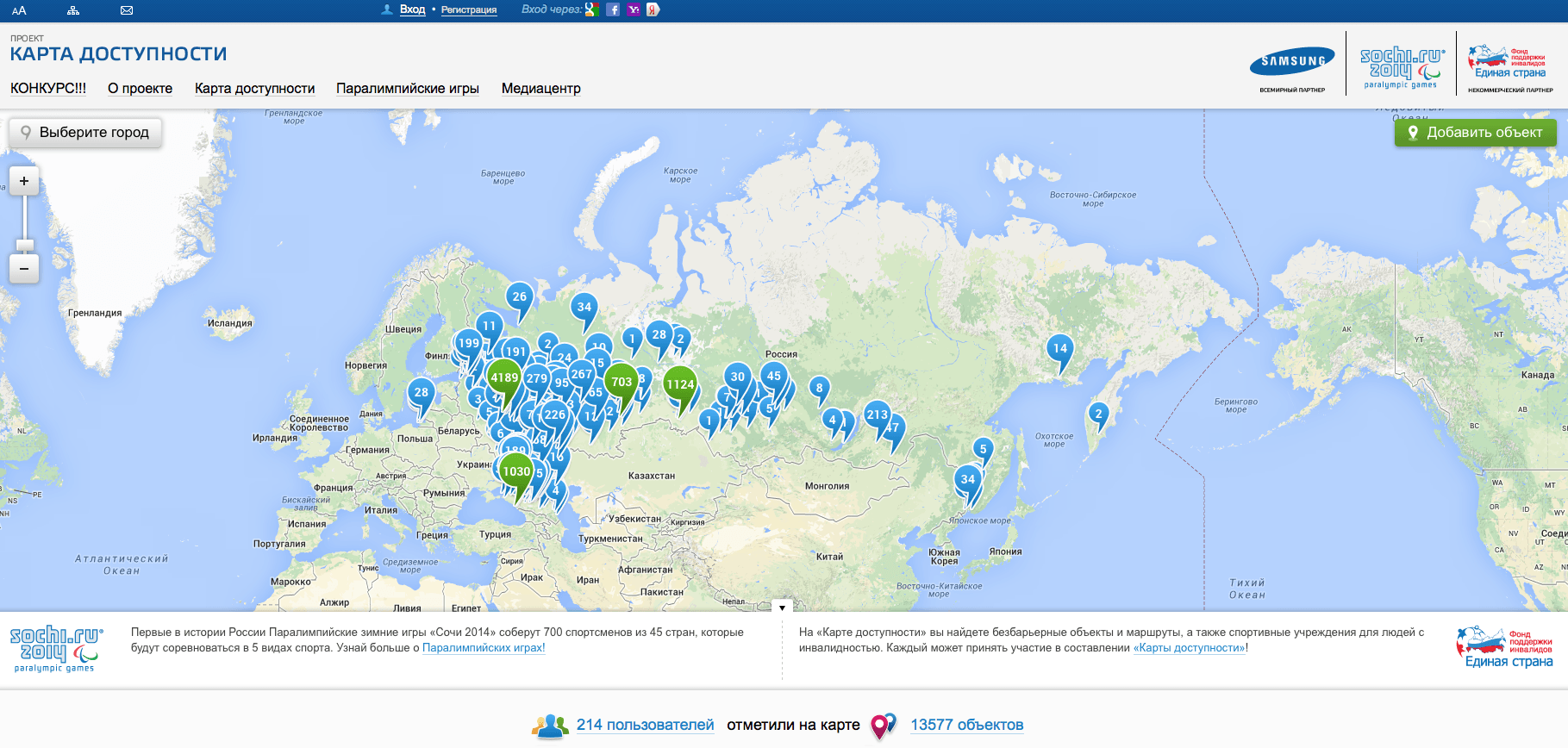The width and height of the screenshot is (1568, 748).
Task: Open the sitemap icon in top bar
Action: (x=73, y=10)
